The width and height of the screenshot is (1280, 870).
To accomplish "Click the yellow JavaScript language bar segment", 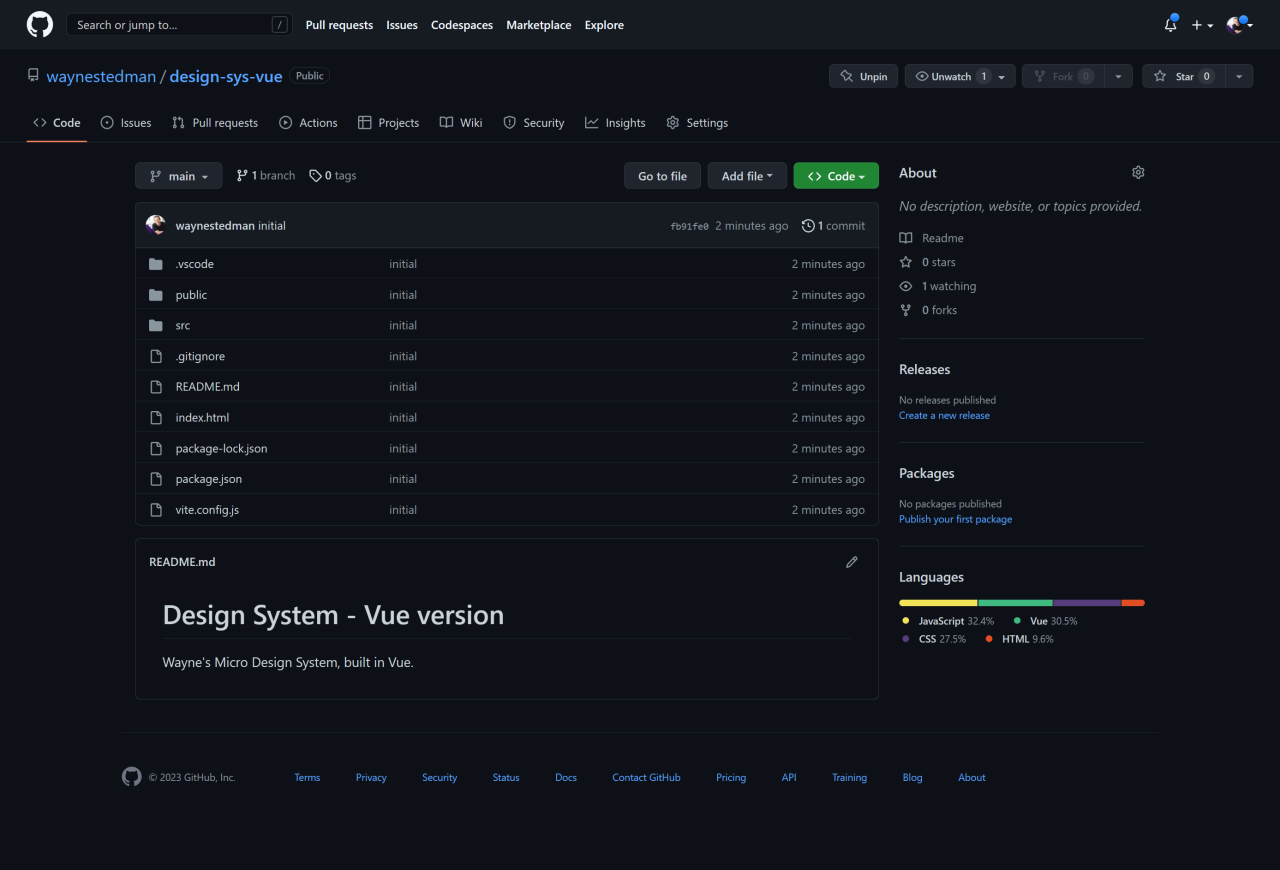I will tap(938, 603).
